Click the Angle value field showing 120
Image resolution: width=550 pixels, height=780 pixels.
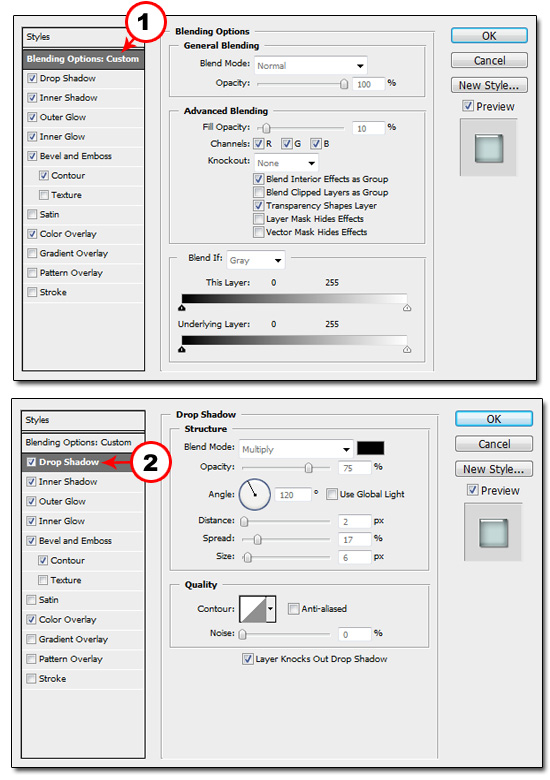point(292,495)
